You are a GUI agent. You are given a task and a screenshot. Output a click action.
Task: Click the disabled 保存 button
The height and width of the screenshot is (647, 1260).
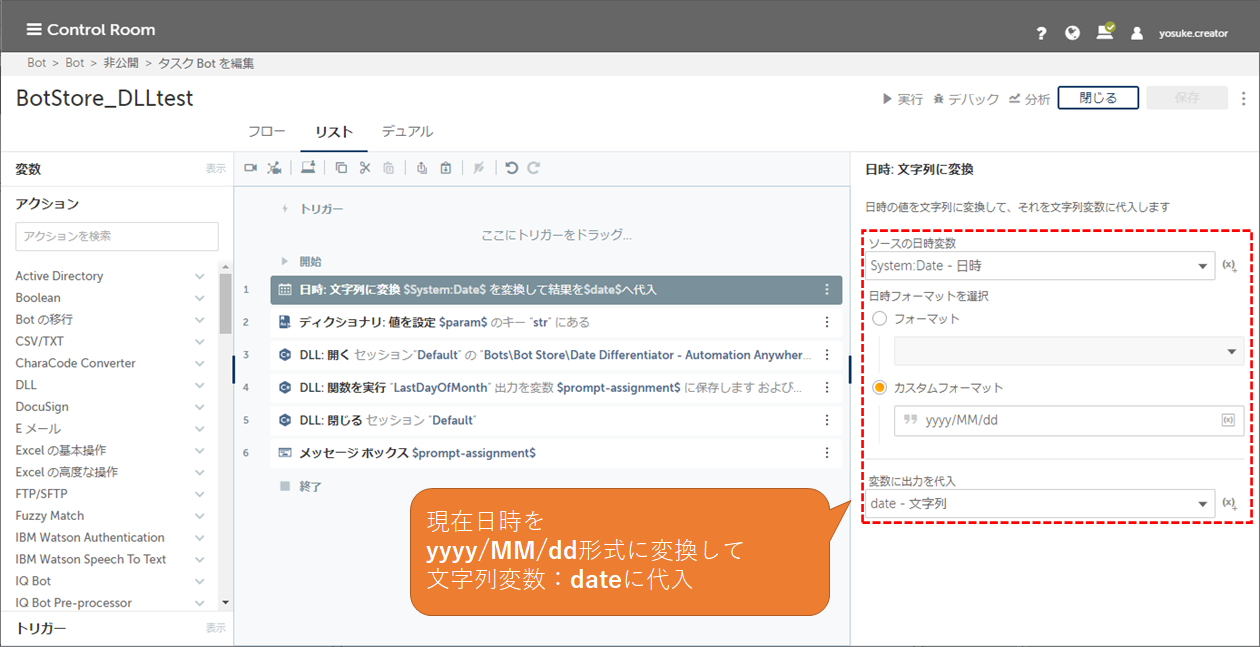1187,98
